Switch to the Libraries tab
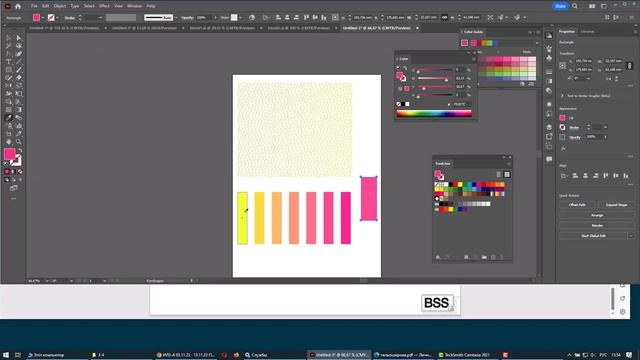The height and width of the screenshot is (360, 640). (587, 31)
